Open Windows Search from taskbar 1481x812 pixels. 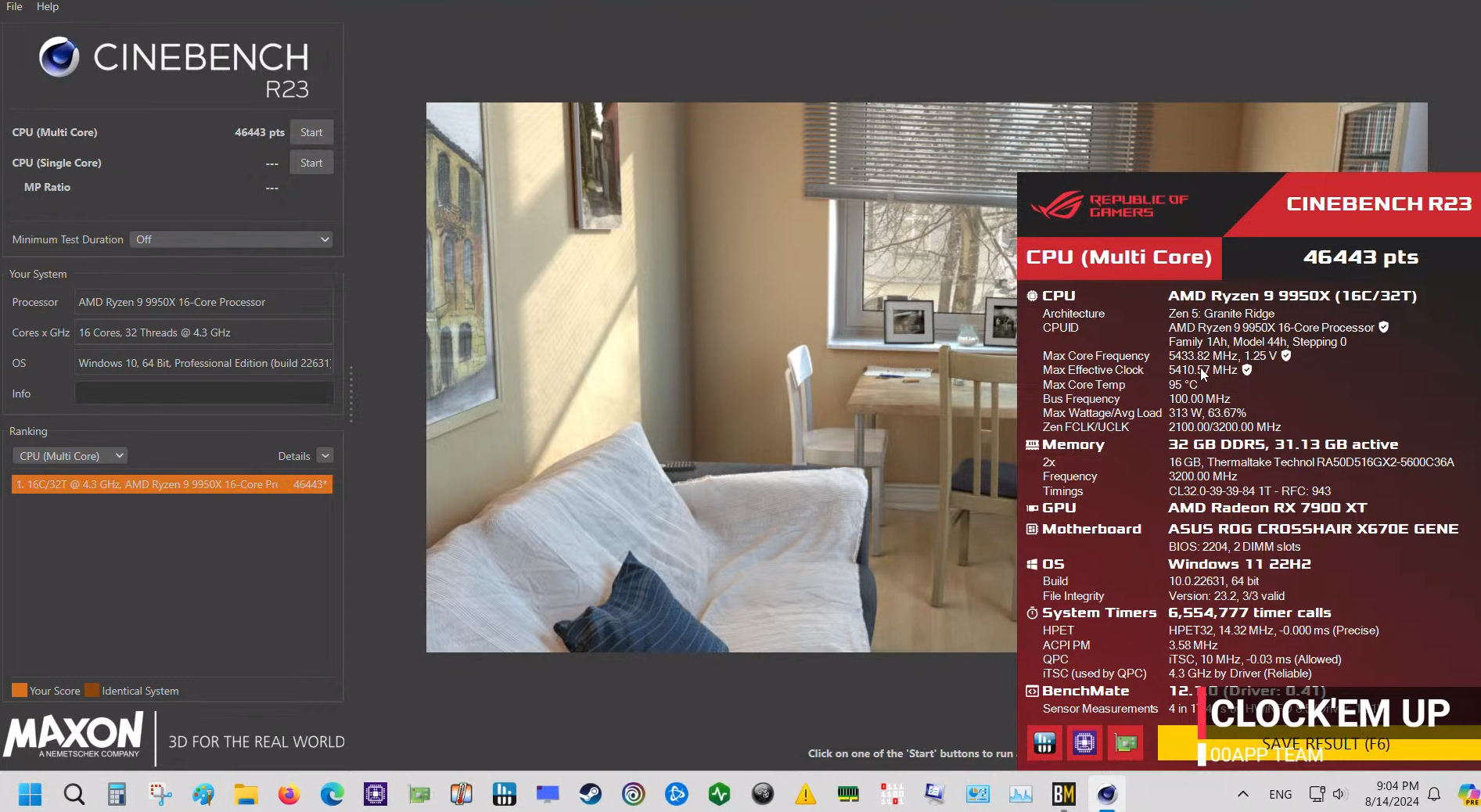pyautogui.click(x=74, y=794)
